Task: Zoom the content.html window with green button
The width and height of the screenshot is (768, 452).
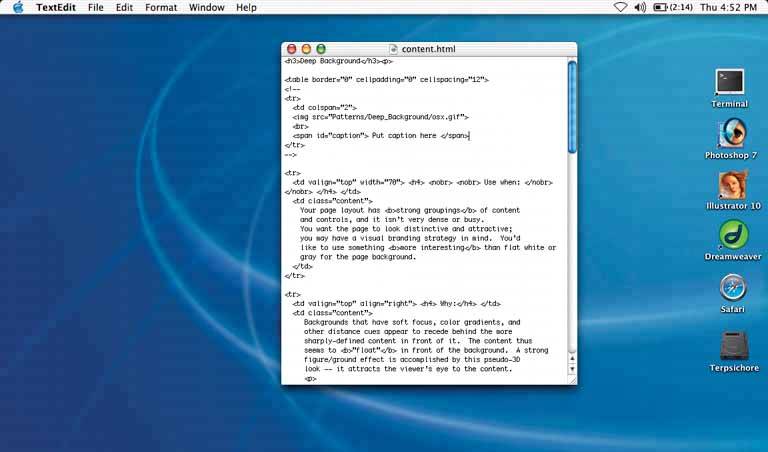Action: [321, 49]
